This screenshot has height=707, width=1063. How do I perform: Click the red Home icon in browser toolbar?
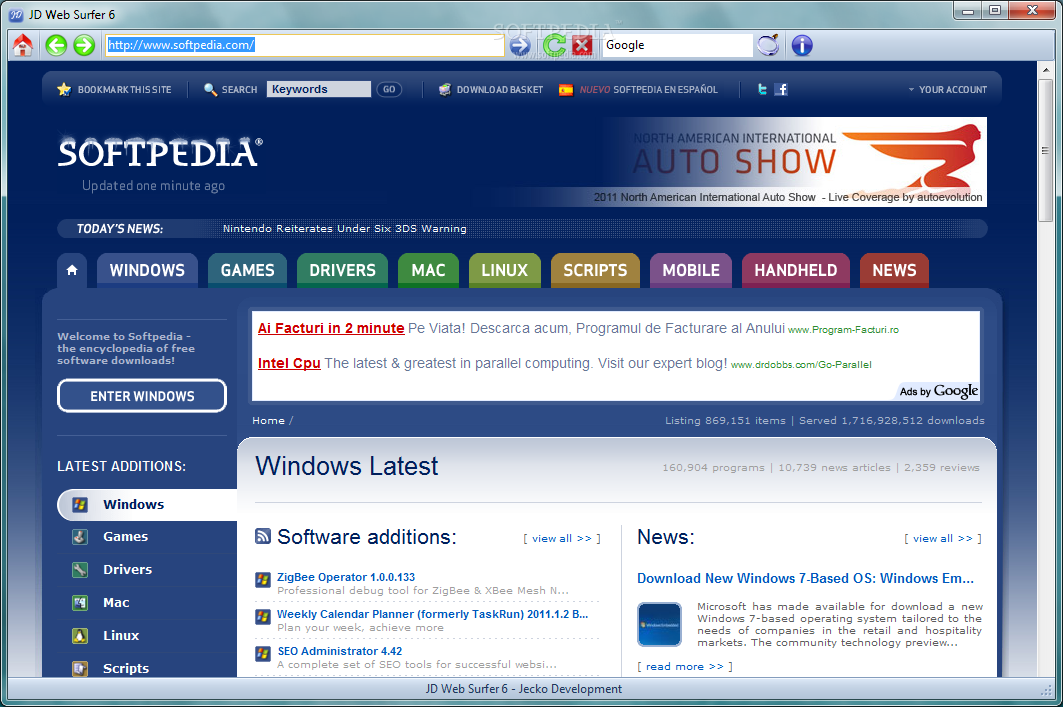click(23, 45)
